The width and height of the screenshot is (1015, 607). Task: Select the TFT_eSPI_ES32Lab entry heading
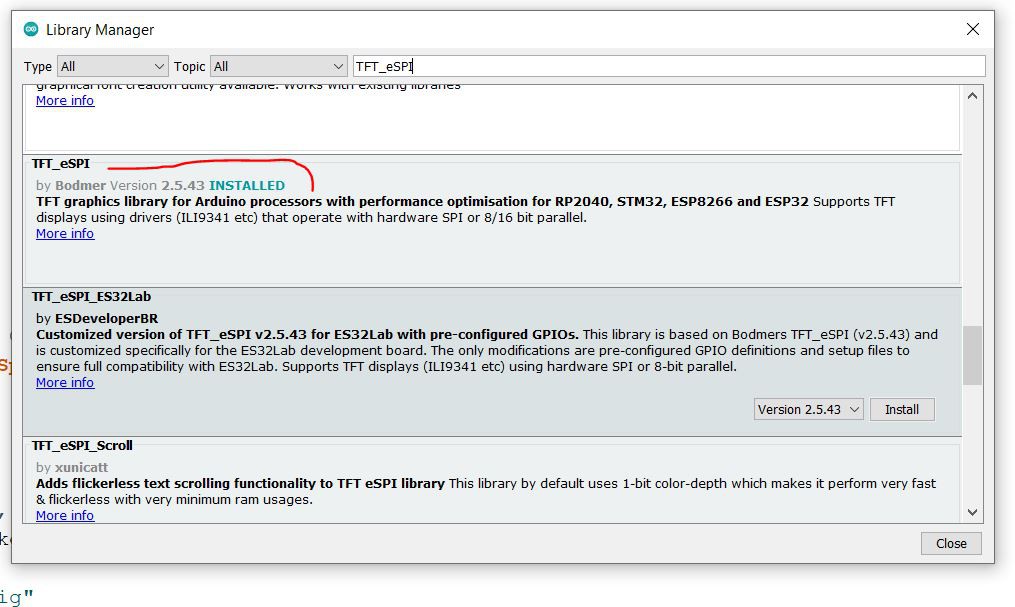[x=91, y=297]
